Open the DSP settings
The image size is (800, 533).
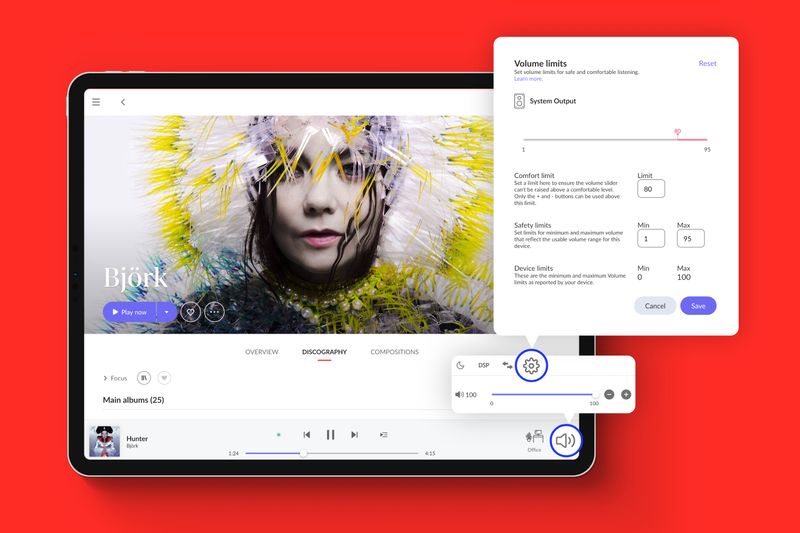click(x=484, y=365)
